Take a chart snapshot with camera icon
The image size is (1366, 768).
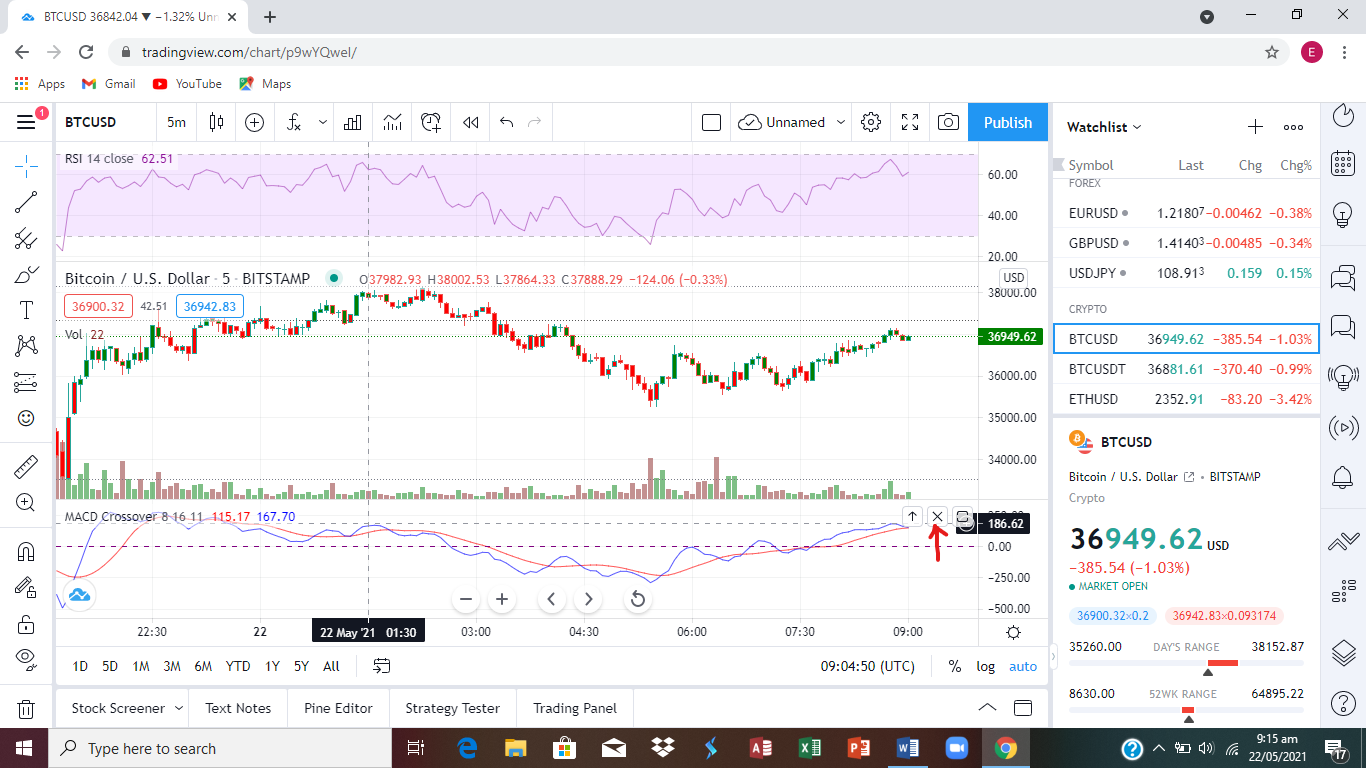coord(948,122)
